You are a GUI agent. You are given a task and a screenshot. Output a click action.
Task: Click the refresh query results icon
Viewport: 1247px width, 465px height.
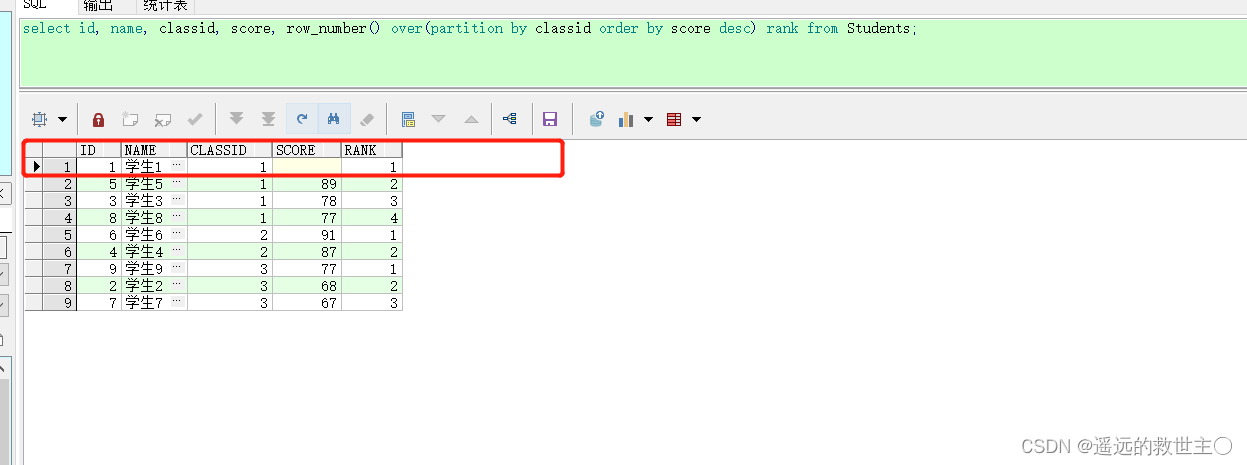coord(301,119)
